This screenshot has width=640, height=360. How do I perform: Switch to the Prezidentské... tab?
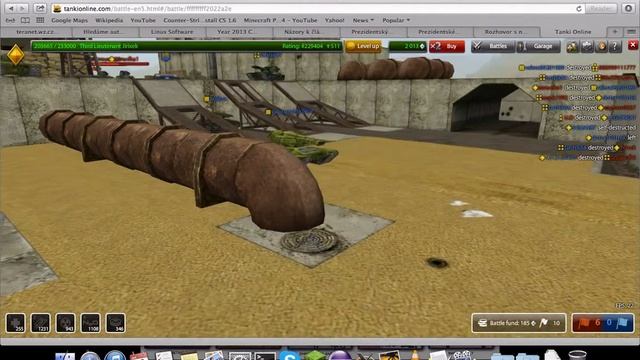point(440,32)
